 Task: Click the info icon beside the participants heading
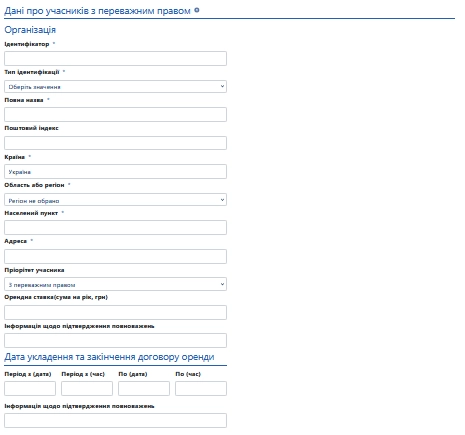[x=197, y=10]
